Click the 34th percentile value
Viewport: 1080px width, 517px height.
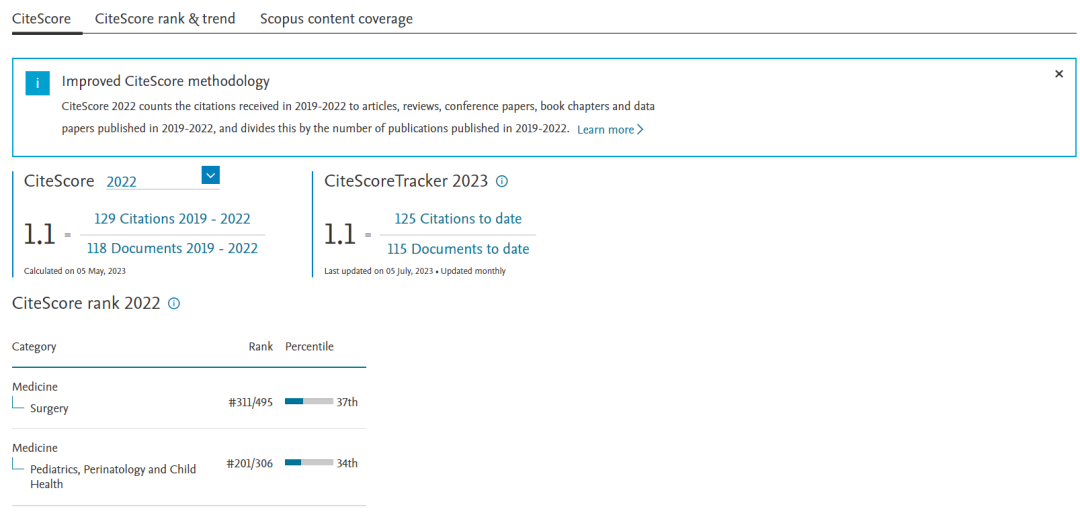347,463
